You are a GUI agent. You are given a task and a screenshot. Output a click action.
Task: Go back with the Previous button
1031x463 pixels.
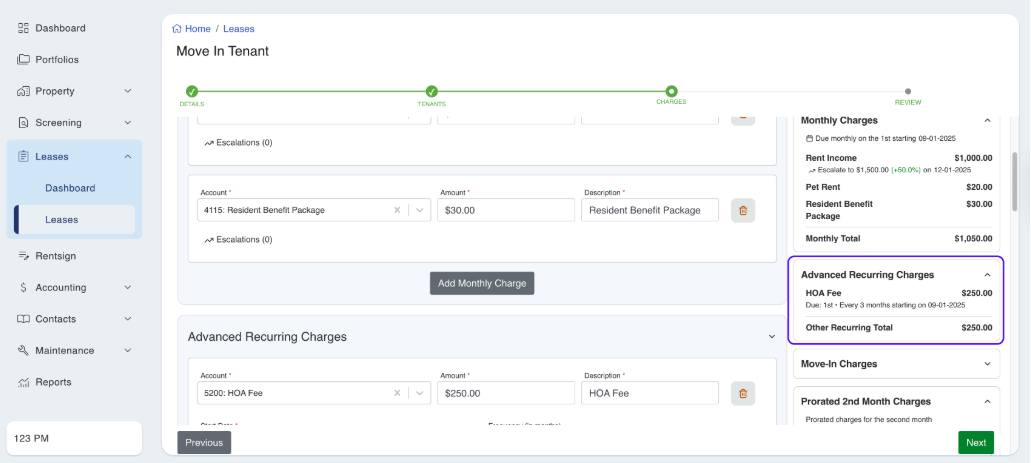pos(204,443)
